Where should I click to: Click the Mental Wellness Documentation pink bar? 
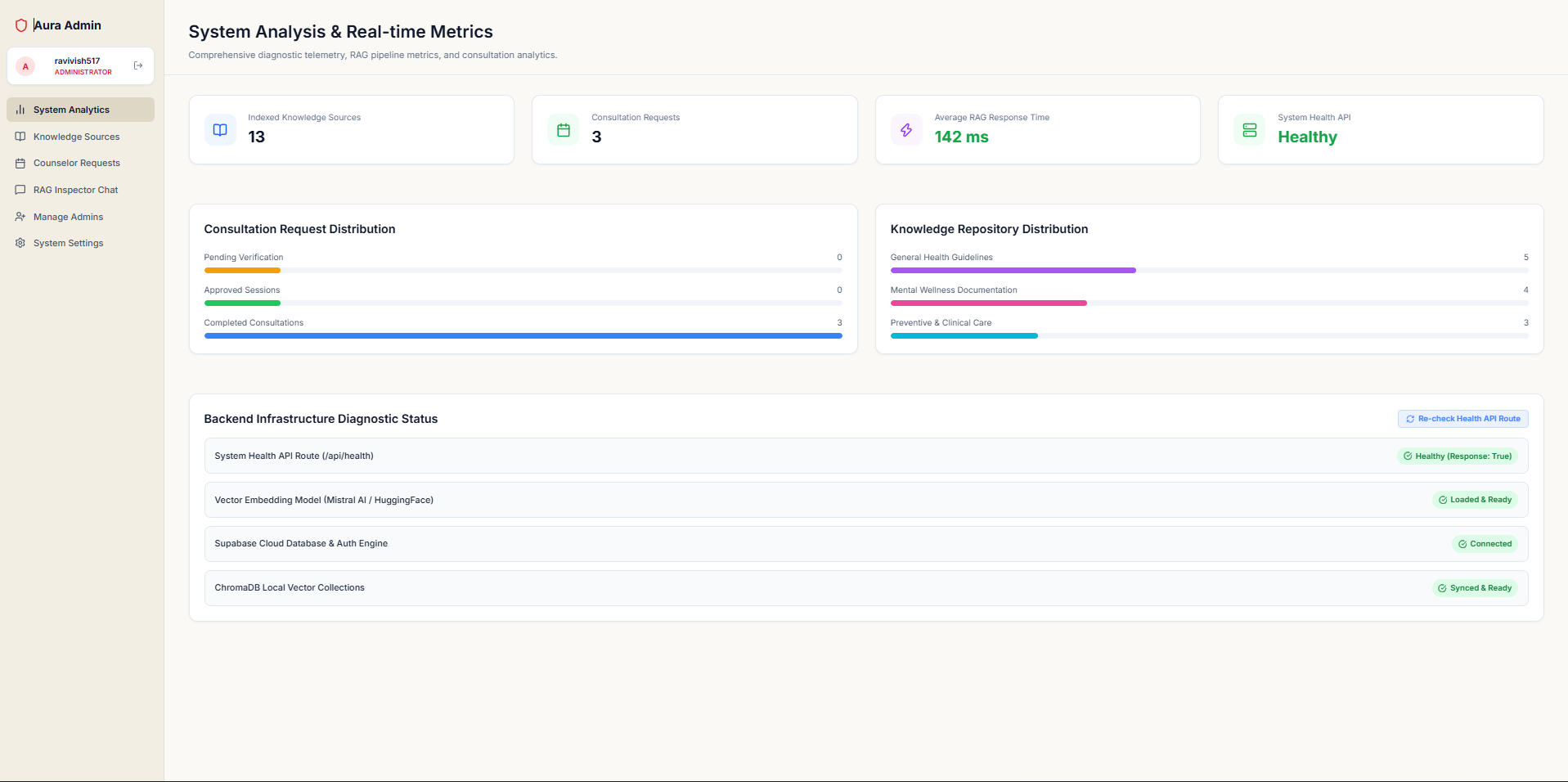988,303
